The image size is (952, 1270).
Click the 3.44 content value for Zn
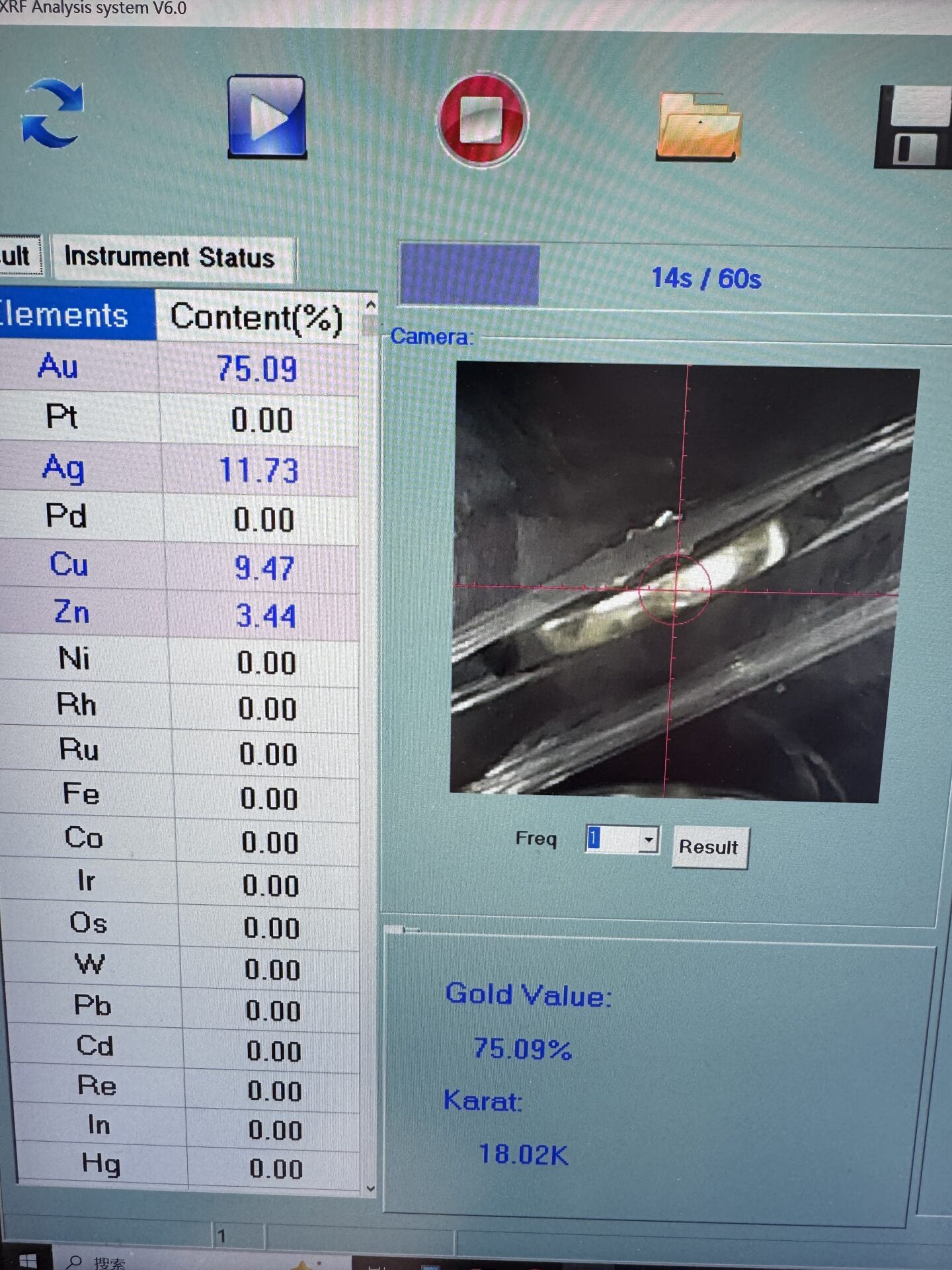pos(266,616)
